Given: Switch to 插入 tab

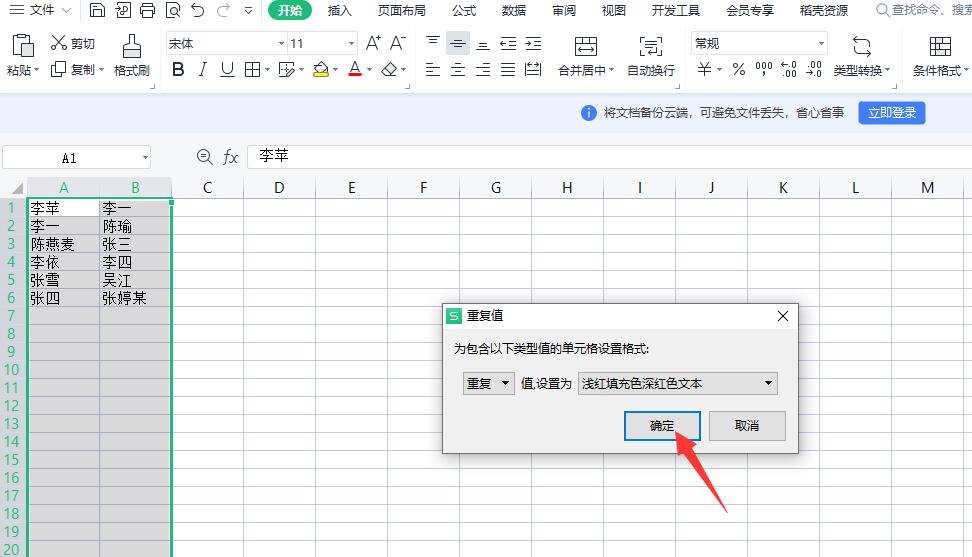Looking at the screenshot, I should point(339,11).
